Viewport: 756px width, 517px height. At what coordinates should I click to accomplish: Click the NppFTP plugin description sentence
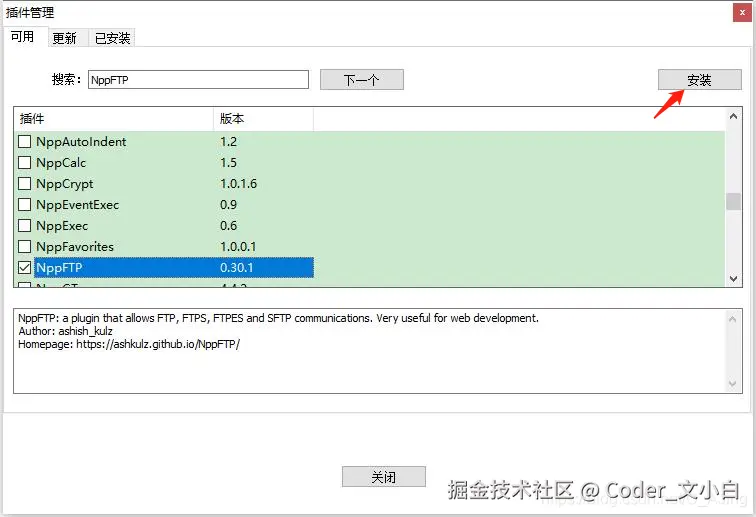click(x=278, y=318)
